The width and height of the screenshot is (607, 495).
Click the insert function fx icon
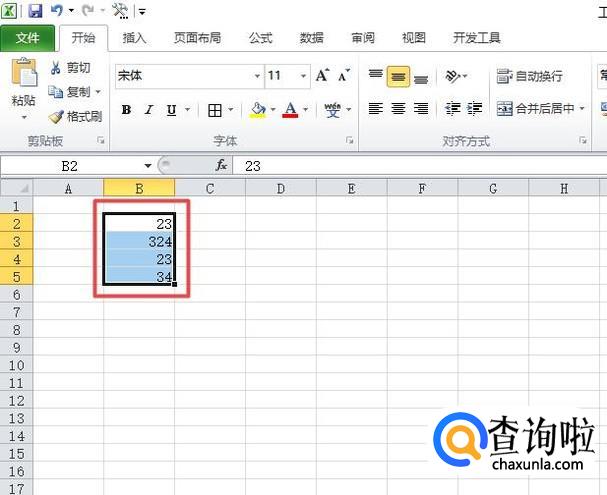click(x=221, y=166)
